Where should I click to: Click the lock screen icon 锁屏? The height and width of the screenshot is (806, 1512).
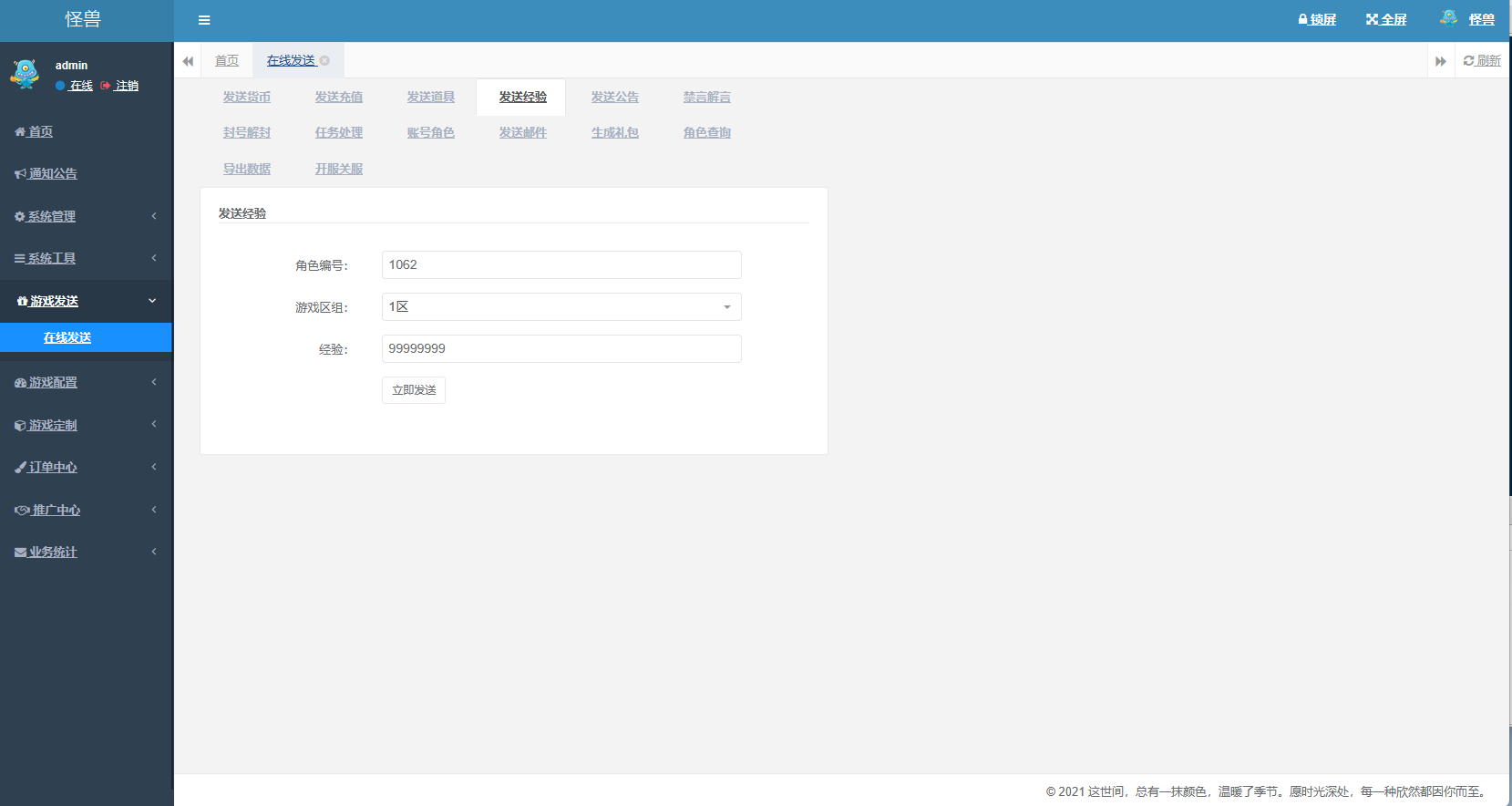[1317, 20]
